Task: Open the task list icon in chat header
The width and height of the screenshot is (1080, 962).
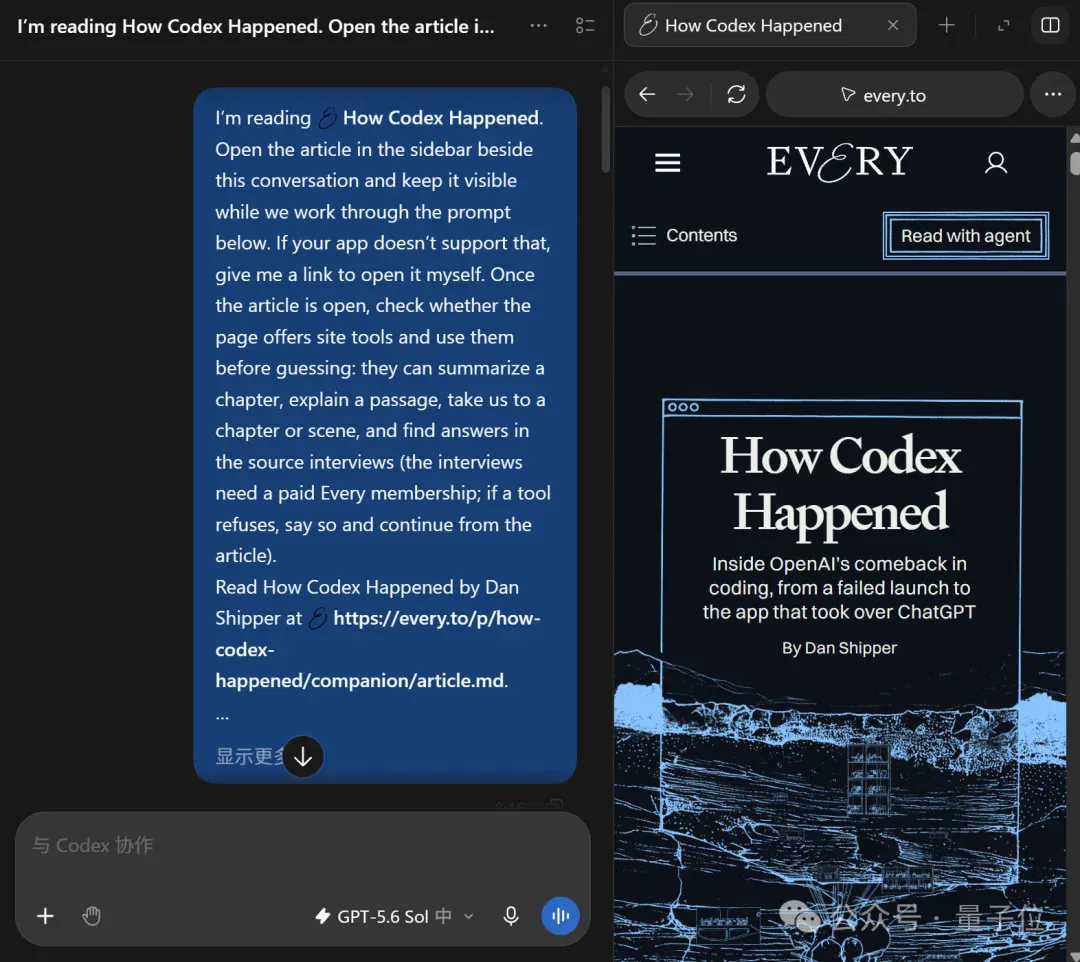Action: [x=585, y=26]
